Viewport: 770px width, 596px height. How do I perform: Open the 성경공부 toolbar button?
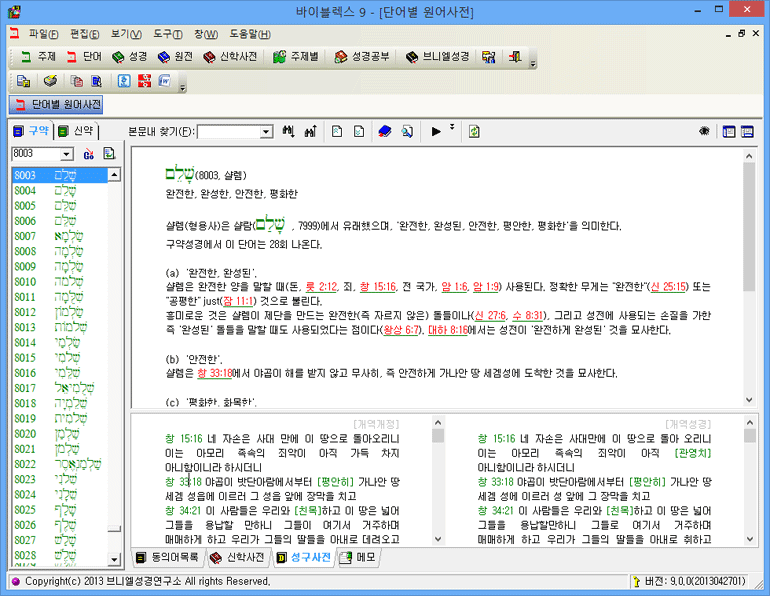click(361, 57)
